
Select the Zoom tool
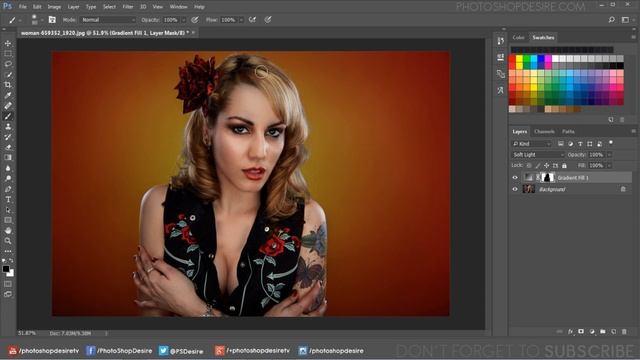(x=8, y=241)
